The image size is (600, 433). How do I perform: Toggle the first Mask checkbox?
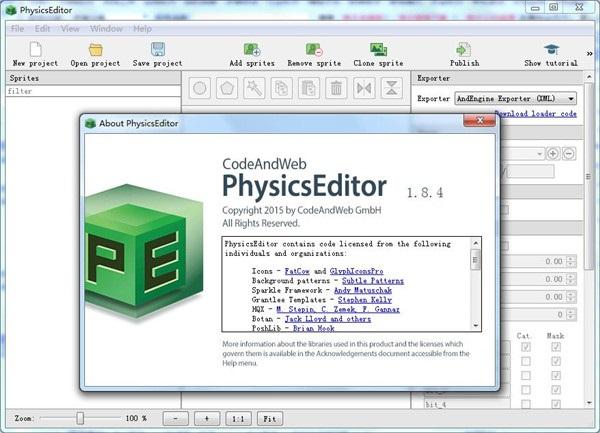tap(556, 347)
